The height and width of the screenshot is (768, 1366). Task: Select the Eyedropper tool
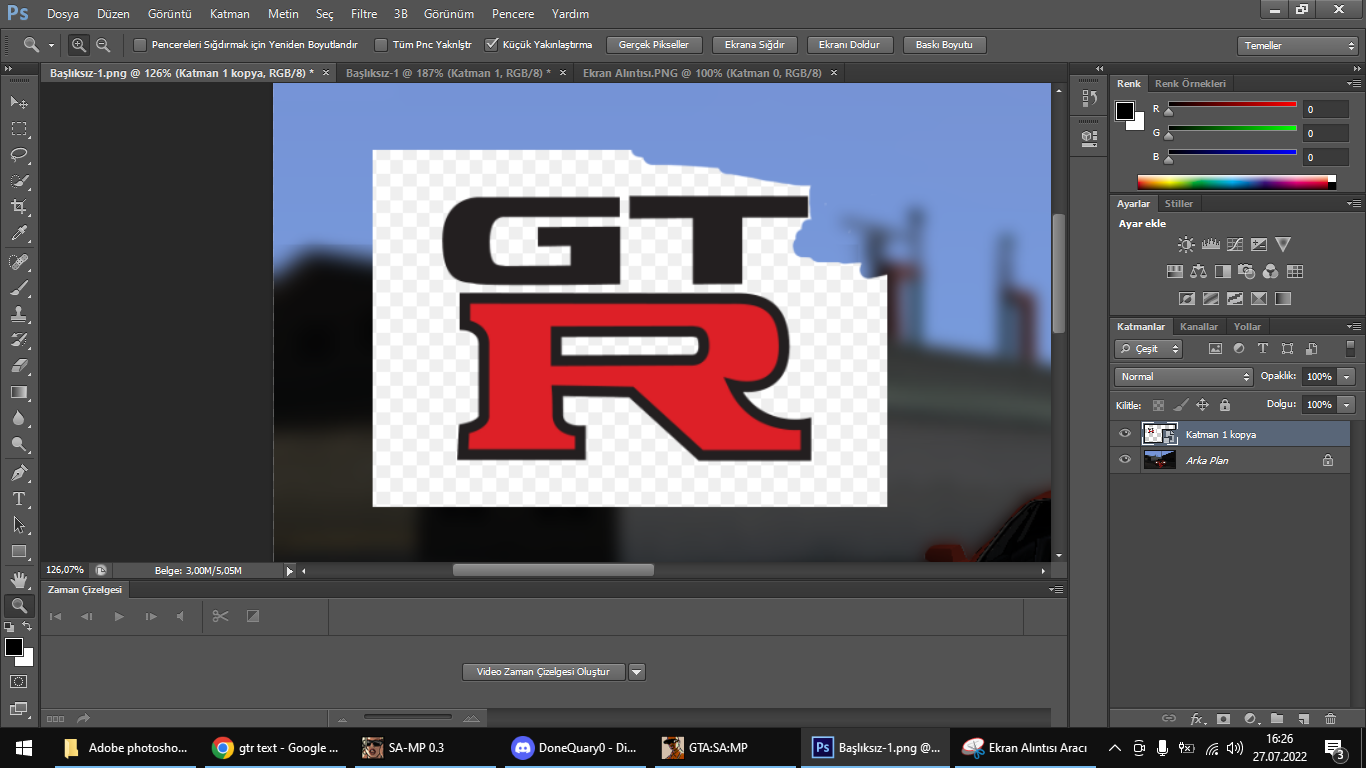click(19, 234)
